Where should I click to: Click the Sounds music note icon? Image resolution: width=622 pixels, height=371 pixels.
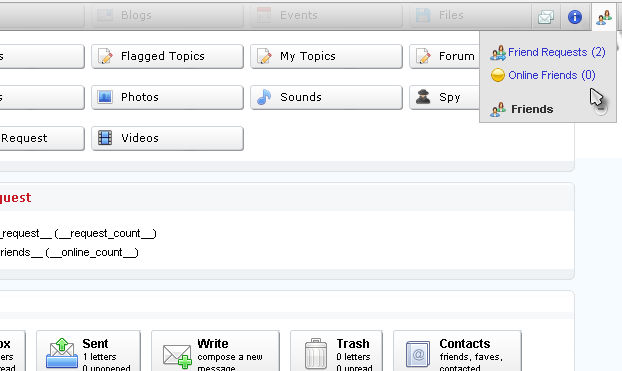click(x=264, y=97)
